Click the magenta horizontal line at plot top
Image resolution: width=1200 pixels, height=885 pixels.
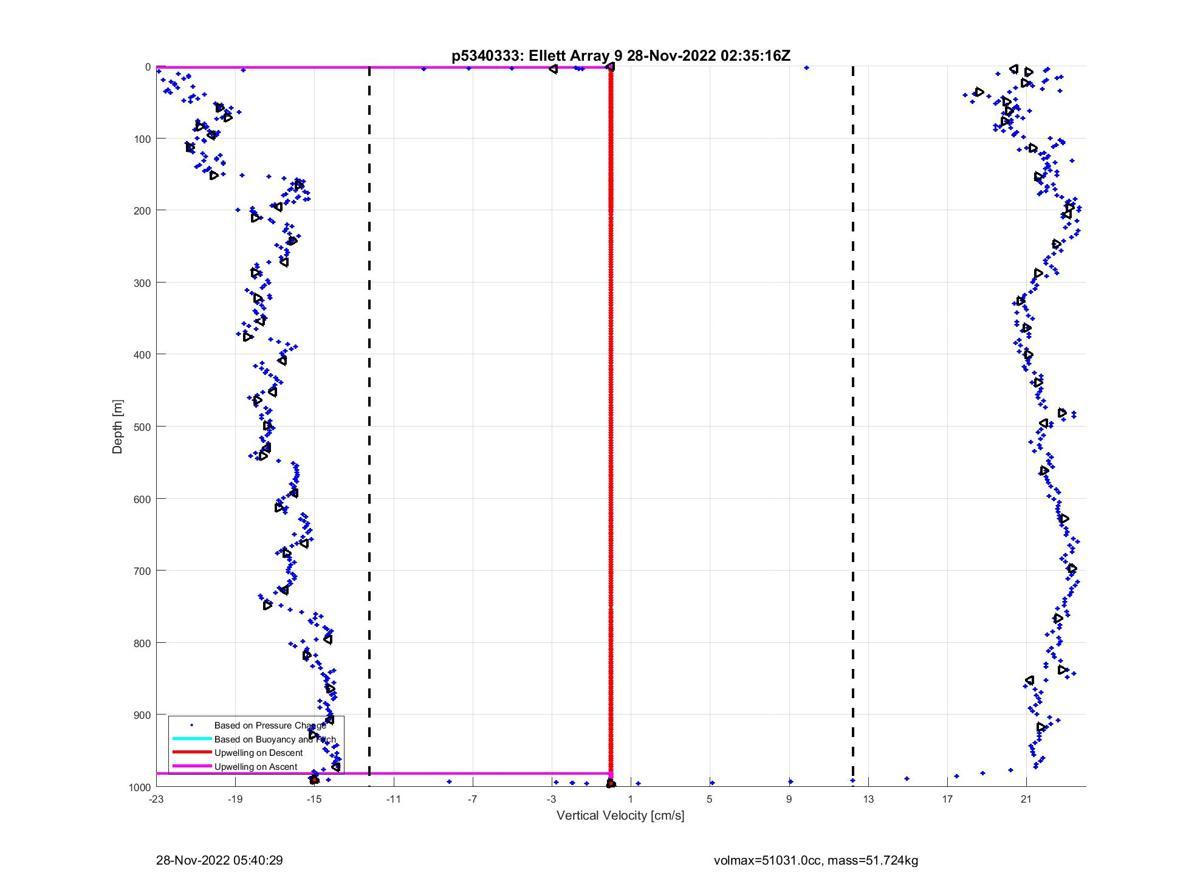pos(383,68)
